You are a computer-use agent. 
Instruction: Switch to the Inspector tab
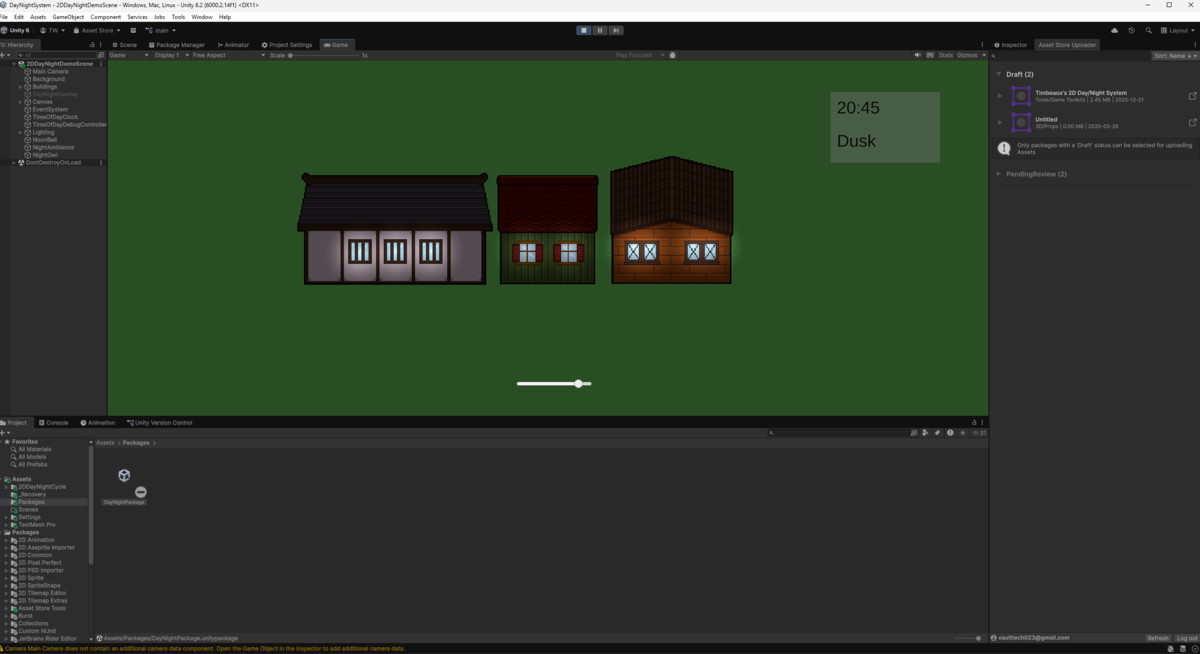pyautogui.click(x=1011, y=45)
